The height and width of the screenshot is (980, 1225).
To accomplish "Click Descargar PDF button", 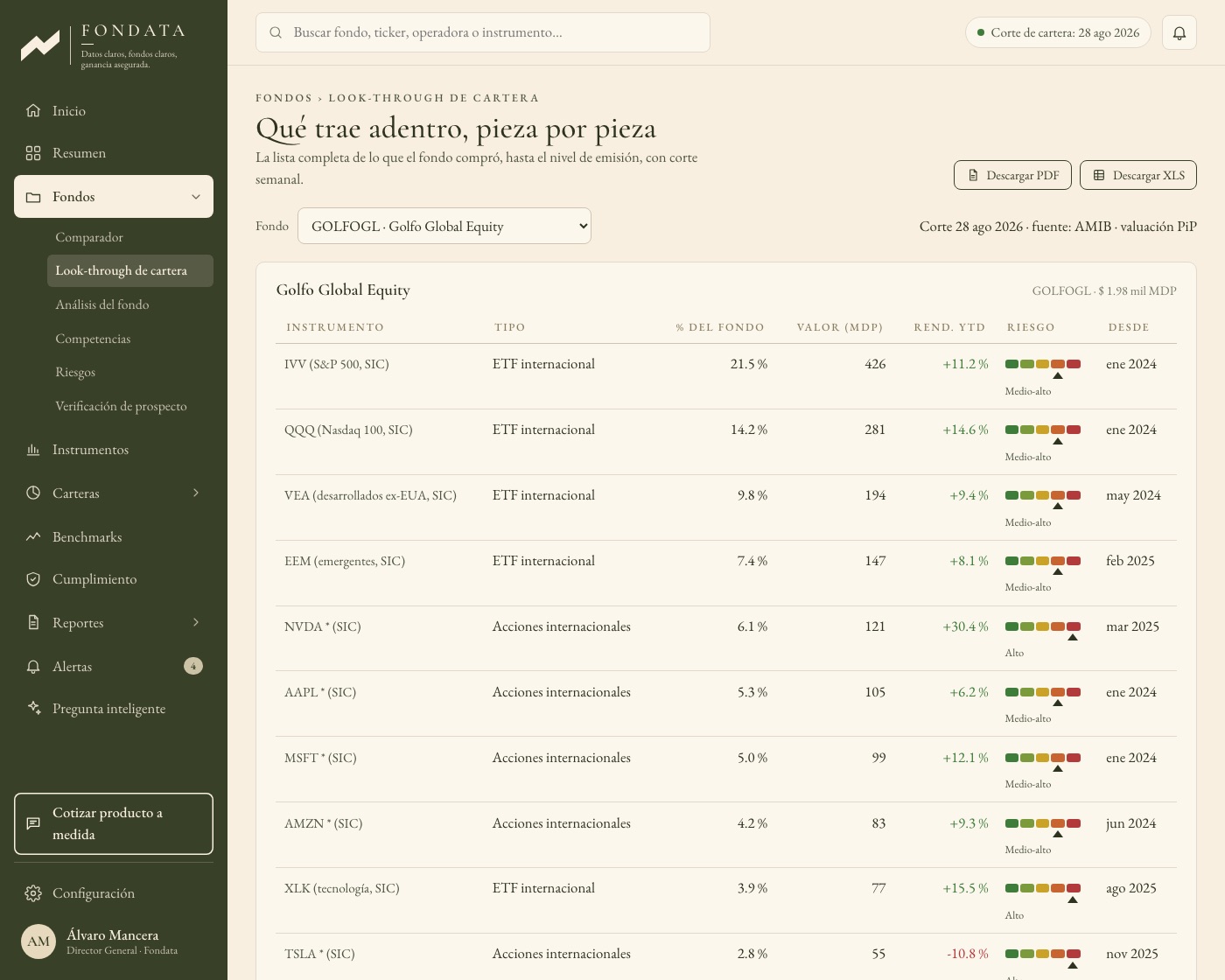I will point(1012,175).
